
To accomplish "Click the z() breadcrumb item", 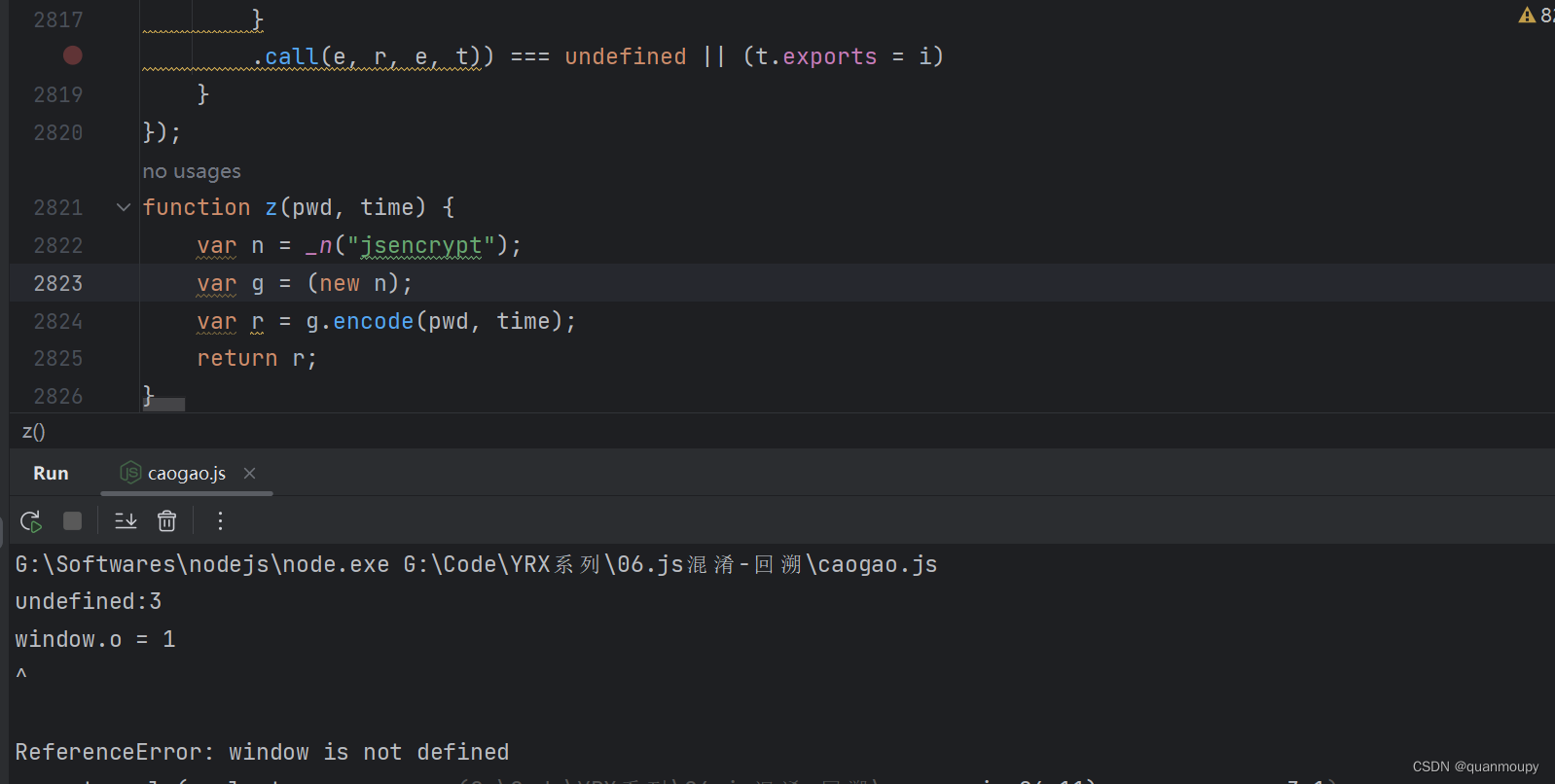I will tap(33, 432).
